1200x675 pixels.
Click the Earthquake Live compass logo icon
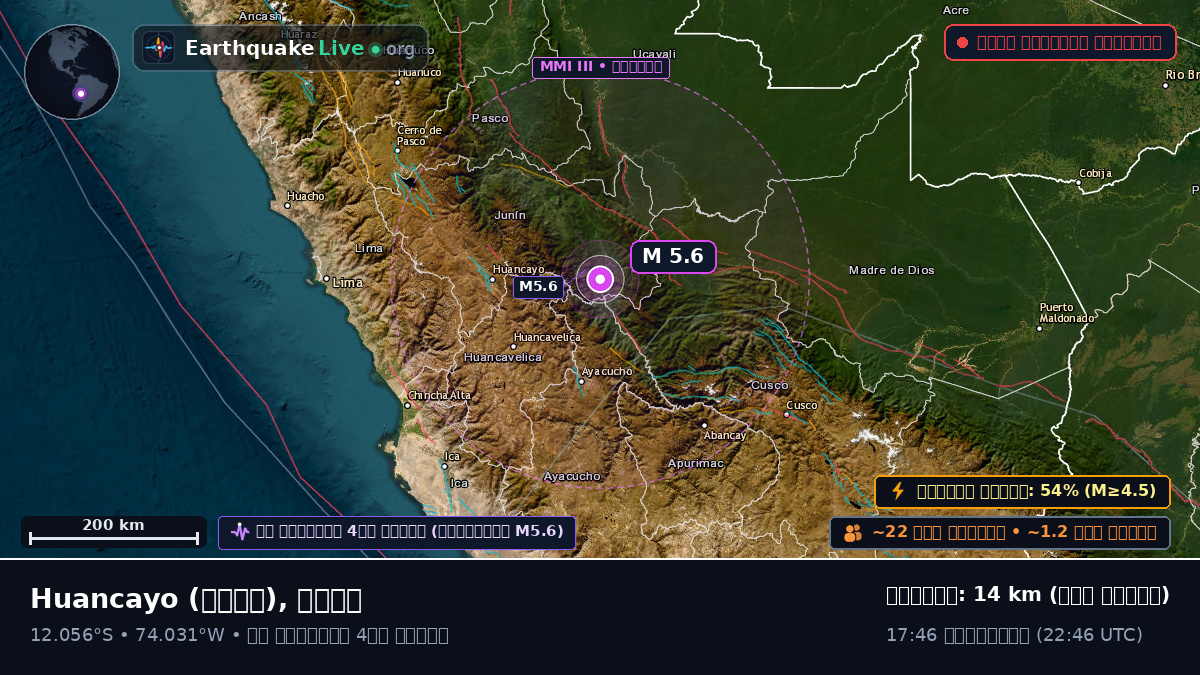pyautogui.click(x=159, y=48)
